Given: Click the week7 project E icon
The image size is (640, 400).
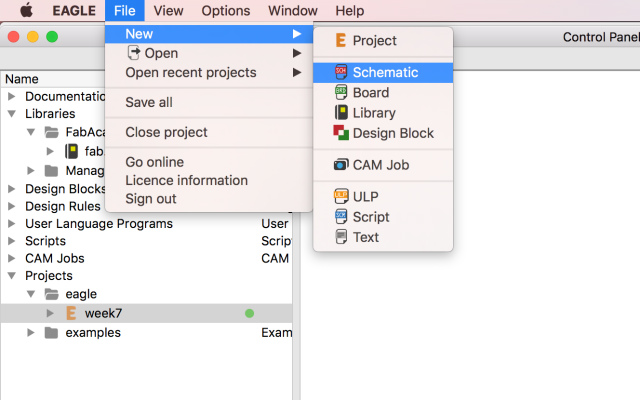Looking at the screenshot, I should coord(71,313).
